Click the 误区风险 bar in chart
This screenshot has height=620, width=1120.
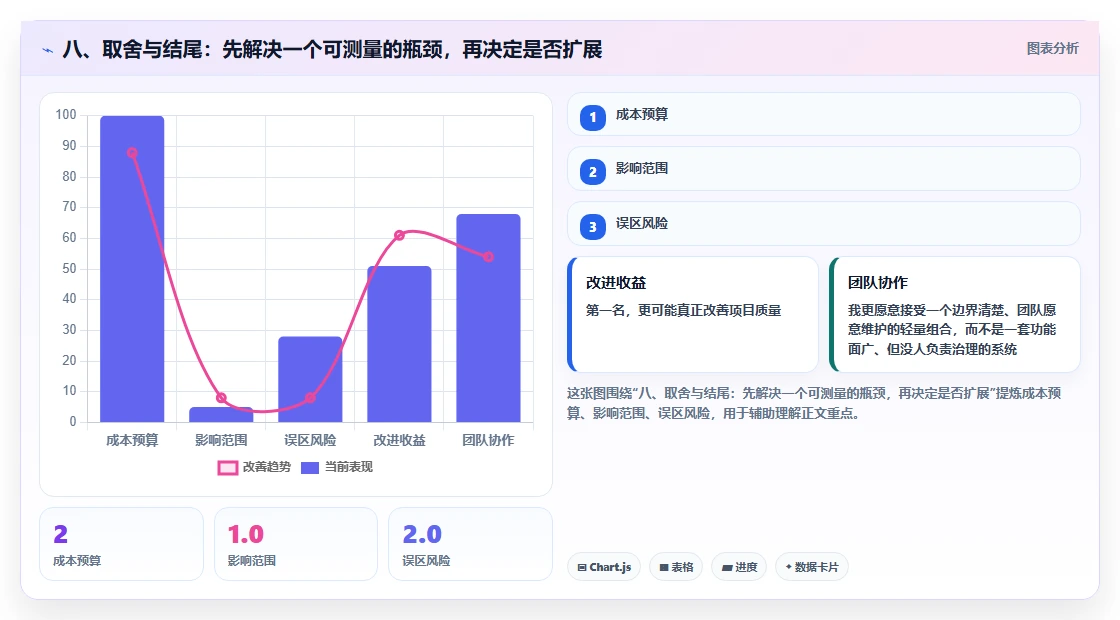point(310,379)
